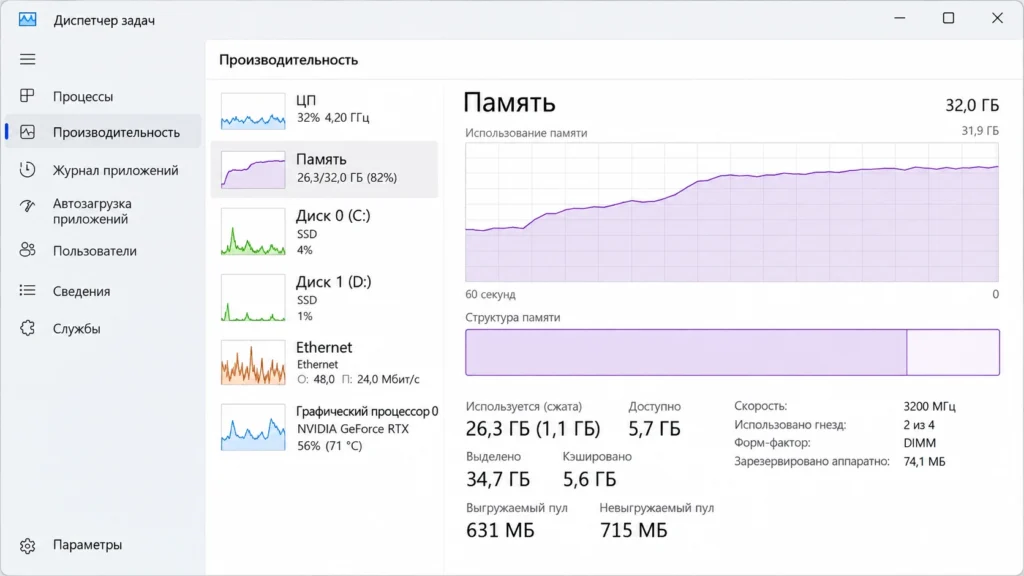The width and height of the screenshot is (1024, 576).
Task: Click the Диск 0 (C:) label
Action: point(333,216)
